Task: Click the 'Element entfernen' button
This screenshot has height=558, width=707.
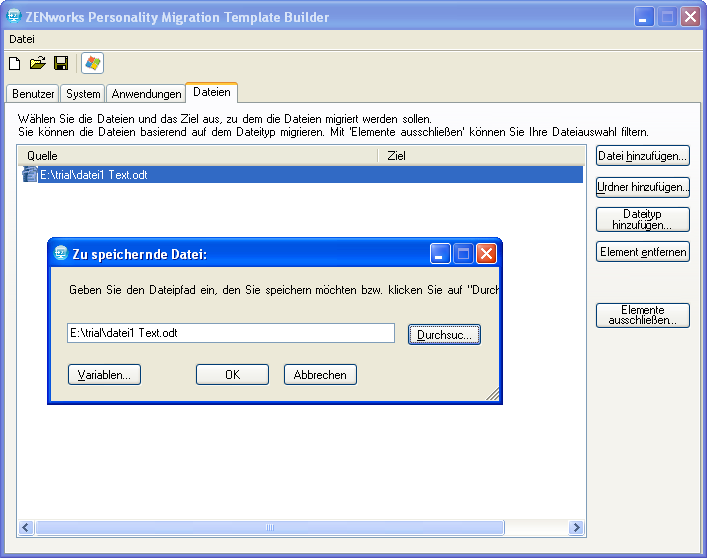Action: pyautogui.click(x=643, y=252)
